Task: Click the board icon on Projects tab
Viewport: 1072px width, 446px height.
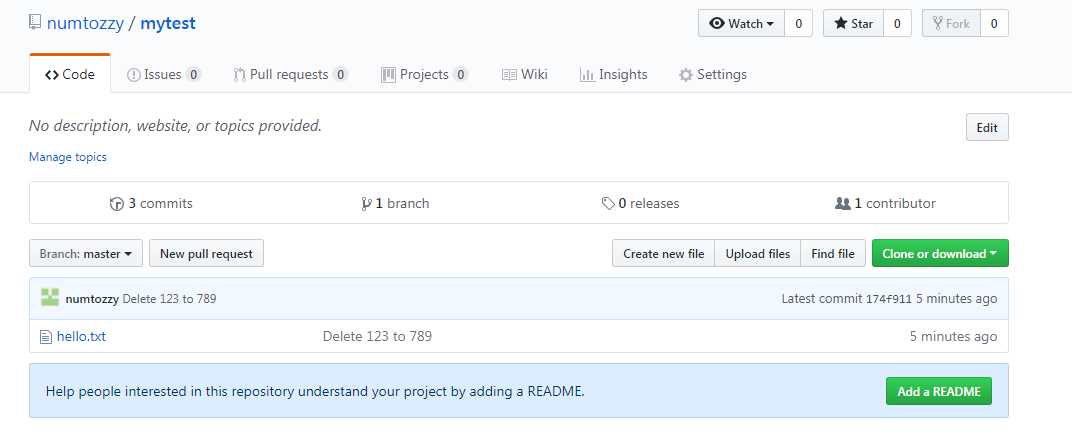Action: pos(388,75)
